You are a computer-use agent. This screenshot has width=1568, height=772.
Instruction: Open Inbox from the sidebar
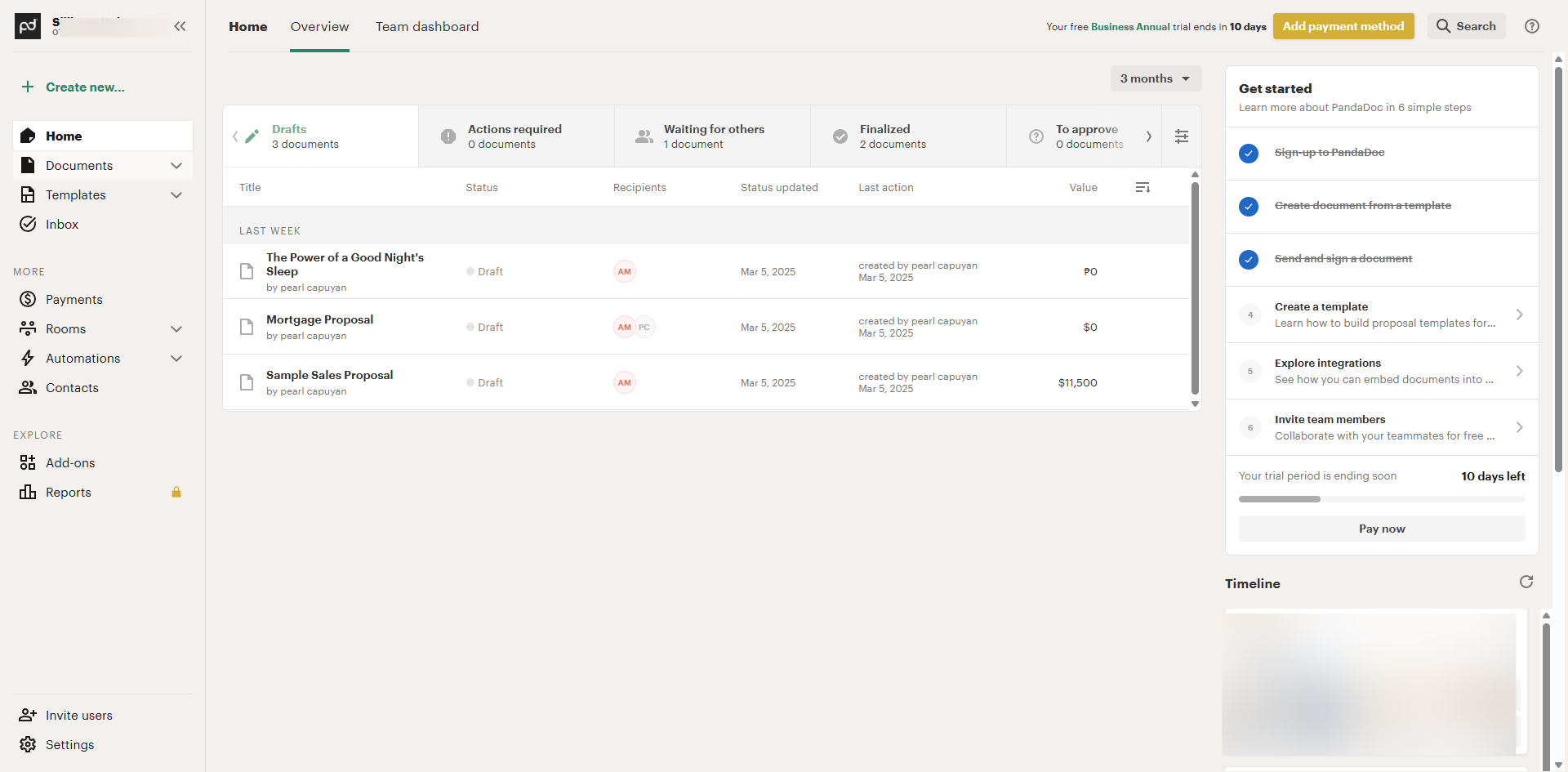(x=62, y=225)
